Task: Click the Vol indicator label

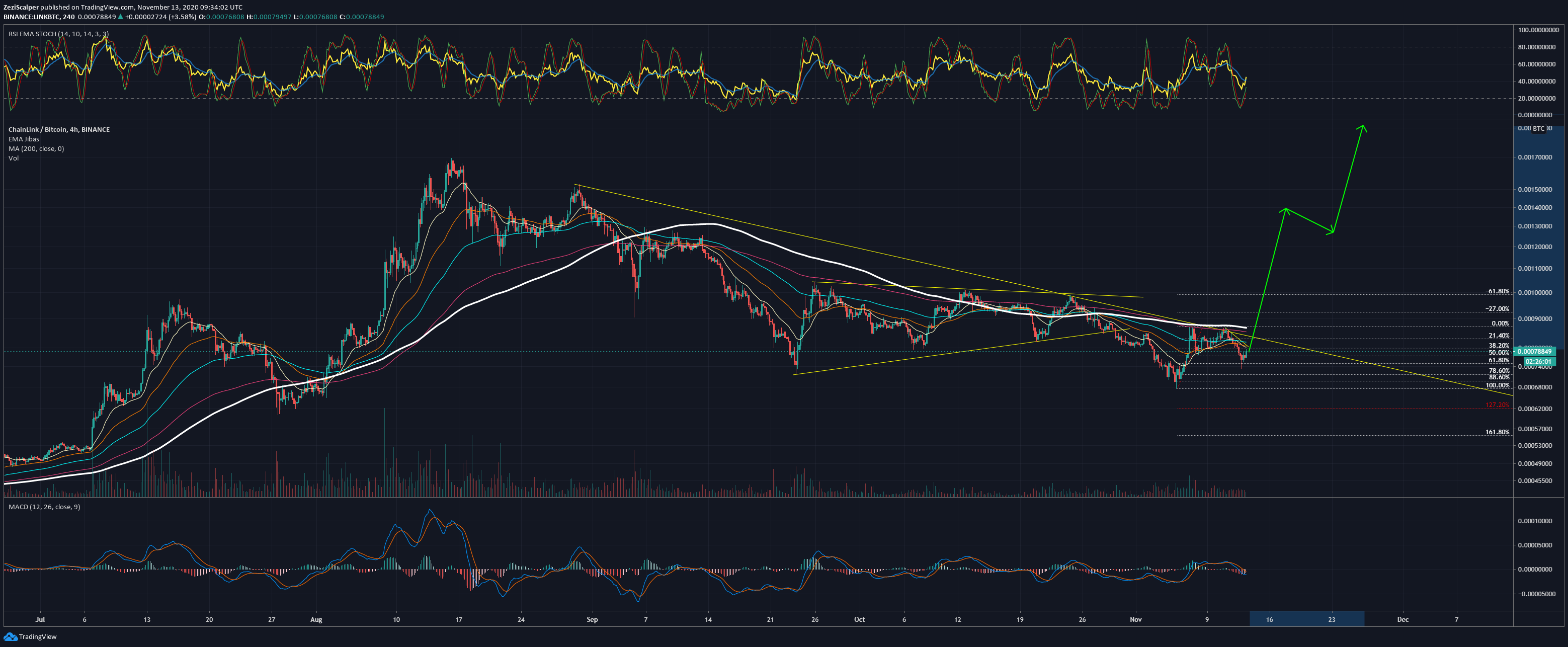Action: (14, 158)
